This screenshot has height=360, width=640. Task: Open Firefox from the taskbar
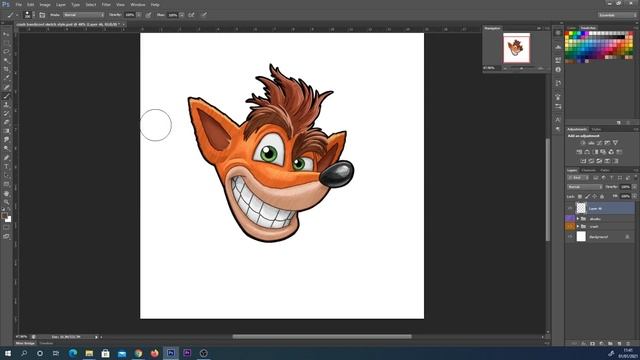point(154,353)
